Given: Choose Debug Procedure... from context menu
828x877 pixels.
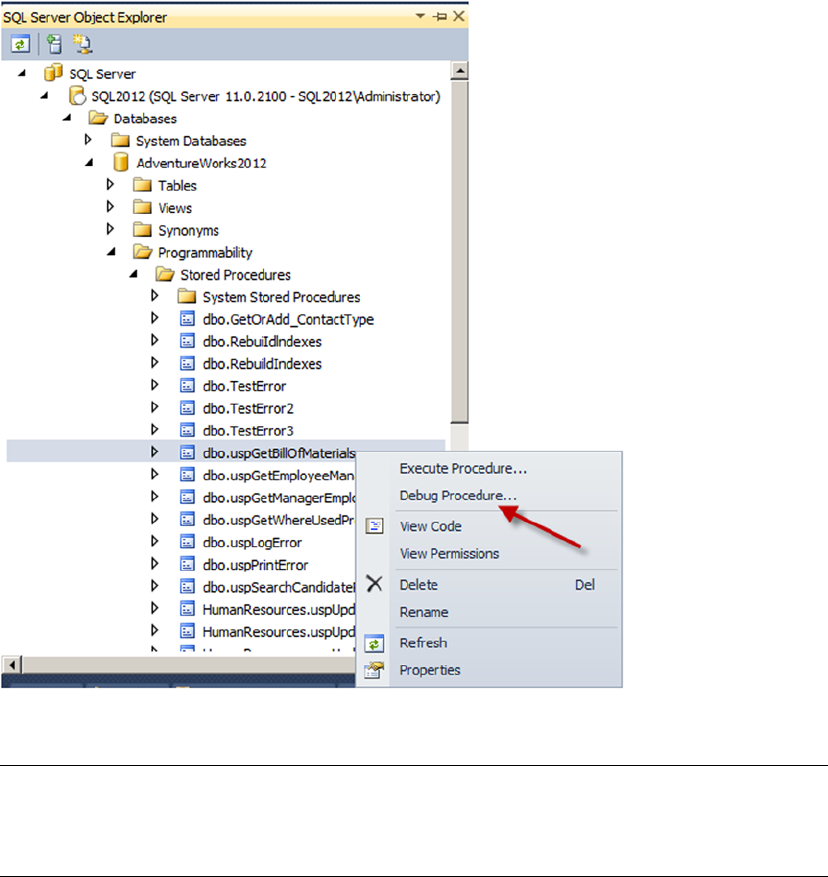Looking at the screenshot, I should click(458, 495).
